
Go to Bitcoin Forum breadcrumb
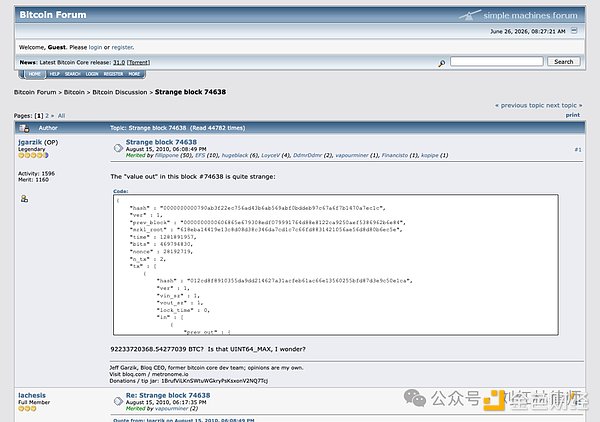click(x=35, y=92)
